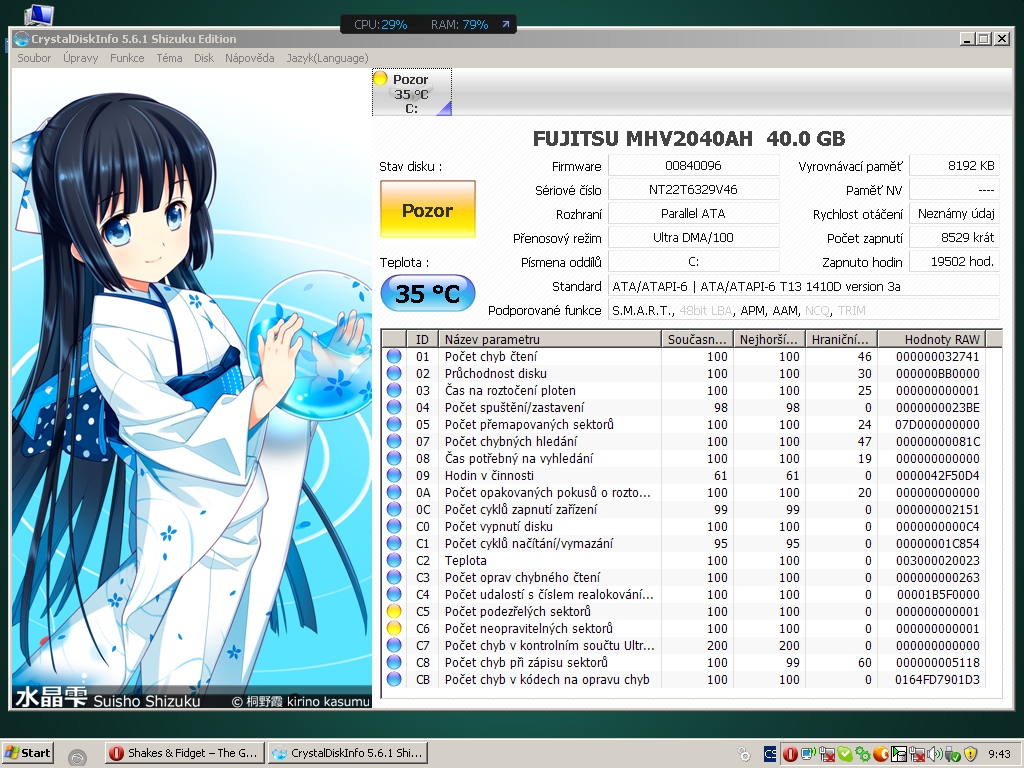This screenshot has height=768, width=1024.
Task: Click the CrystalDiskInfo taskbar button
Action: [x=347, y=753]
